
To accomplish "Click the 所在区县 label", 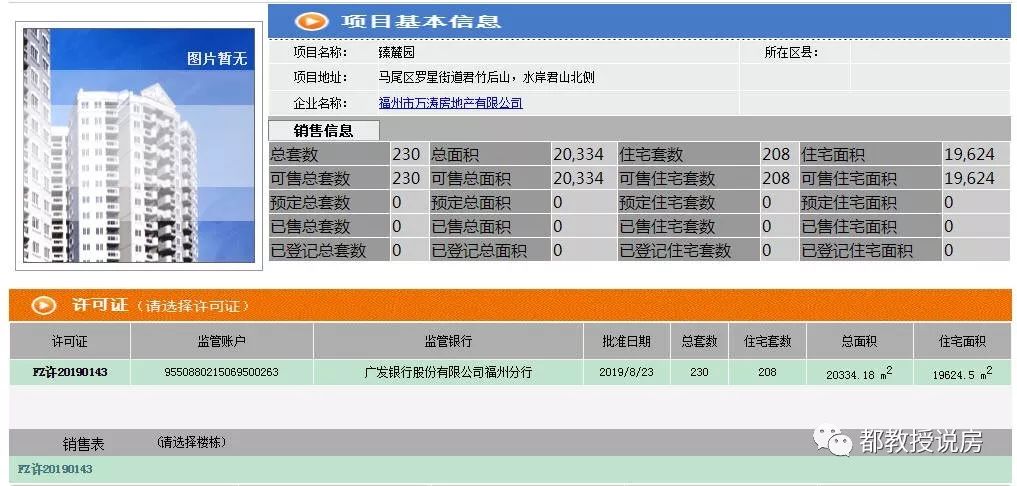I will coord(791,53).
